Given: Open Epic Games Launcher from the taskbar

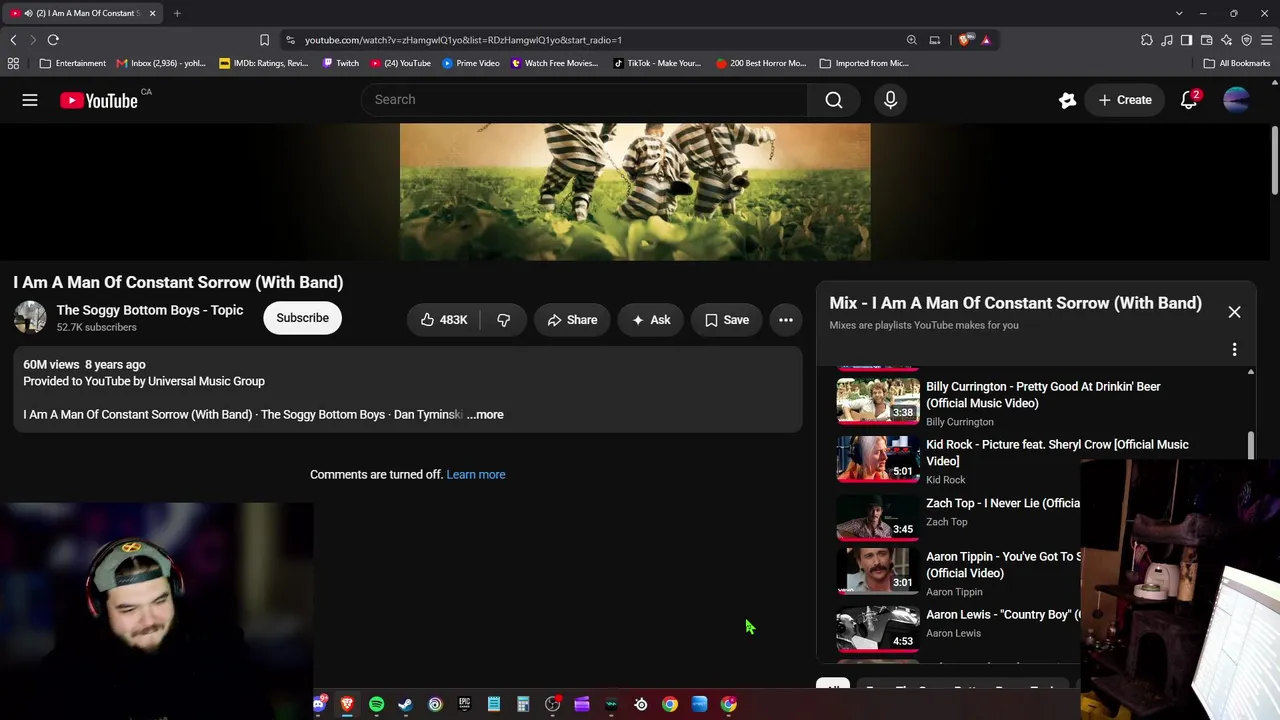Looking at the screenshot, I should [x=464, y=704].
